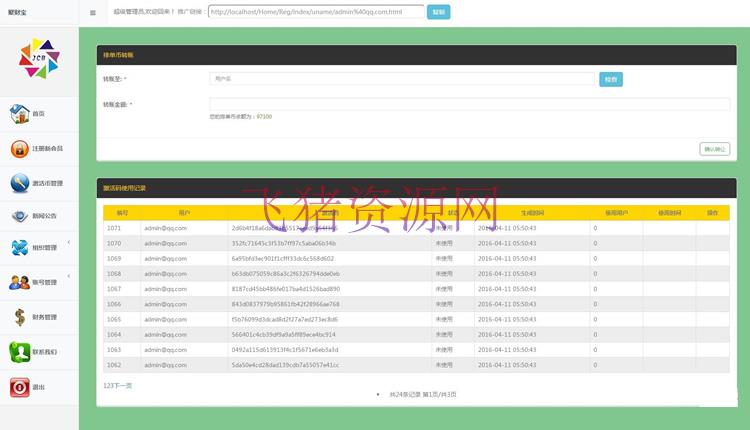Click the JCB colorful star logo
The height and width of the screenshot is (430, 750).
[x=39, y=58]
